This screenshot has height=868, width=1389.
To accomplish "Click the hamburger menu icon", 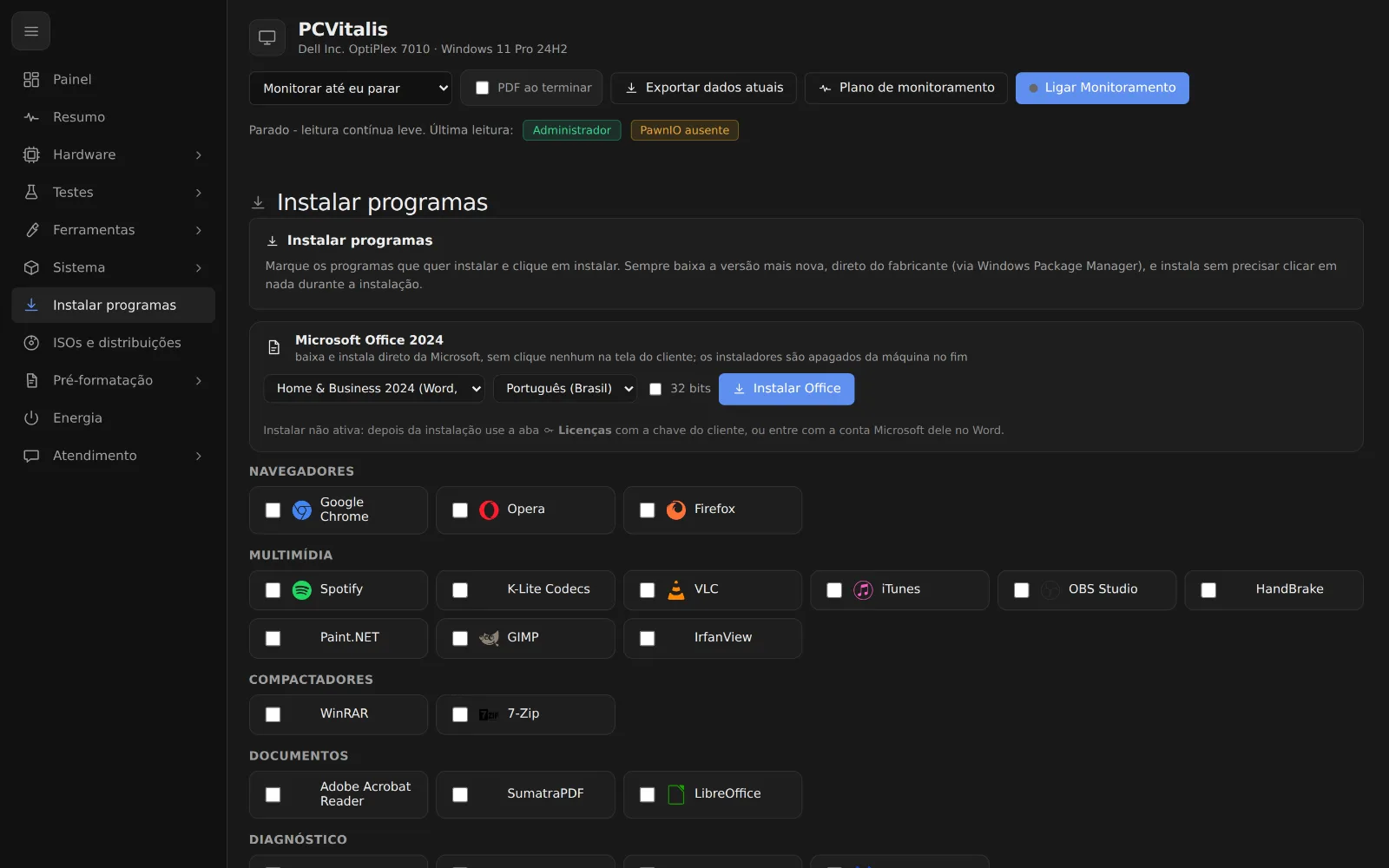I will click(31, 31).
